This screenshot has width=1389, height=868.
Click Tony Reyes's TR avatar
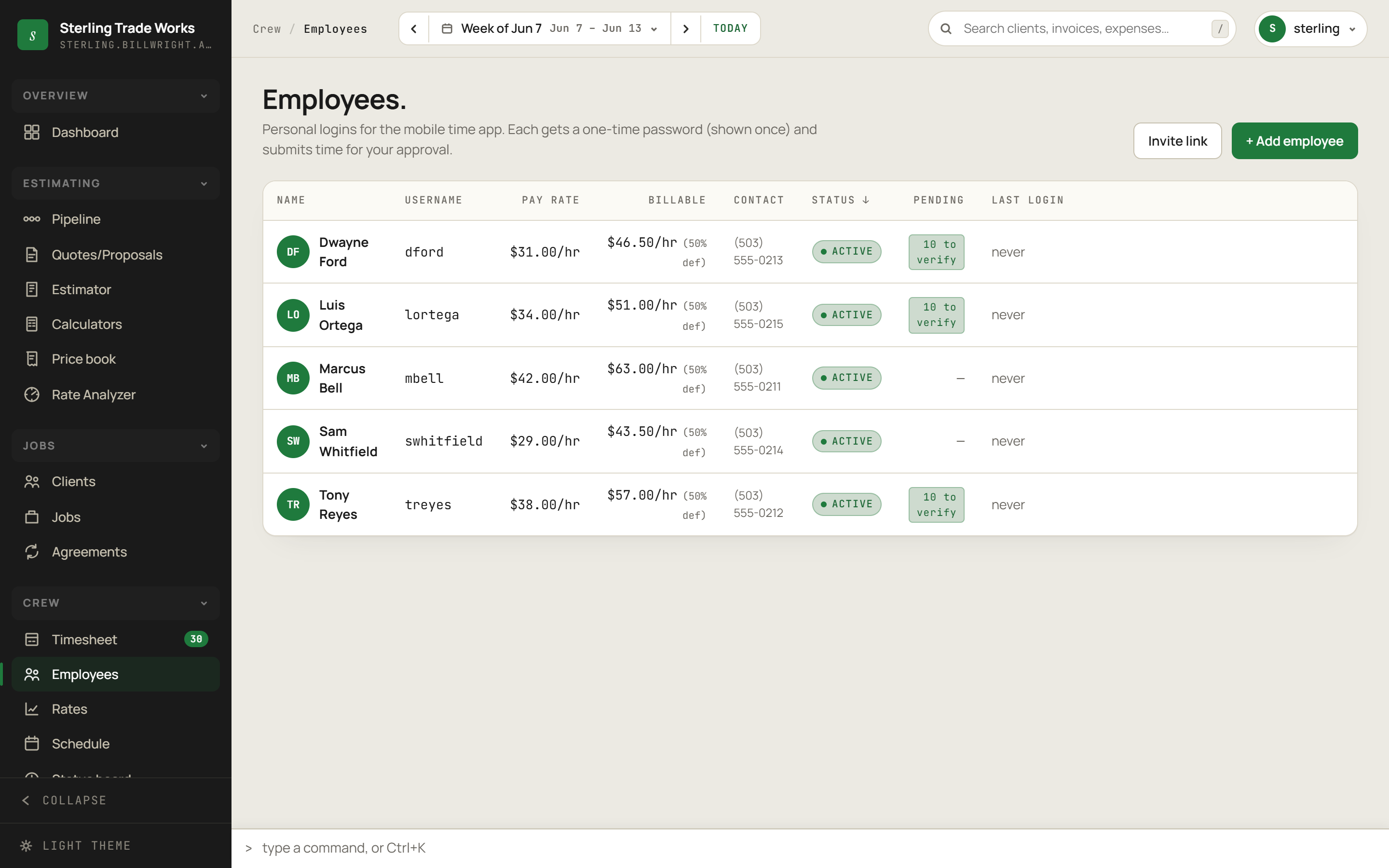[293, 504]
